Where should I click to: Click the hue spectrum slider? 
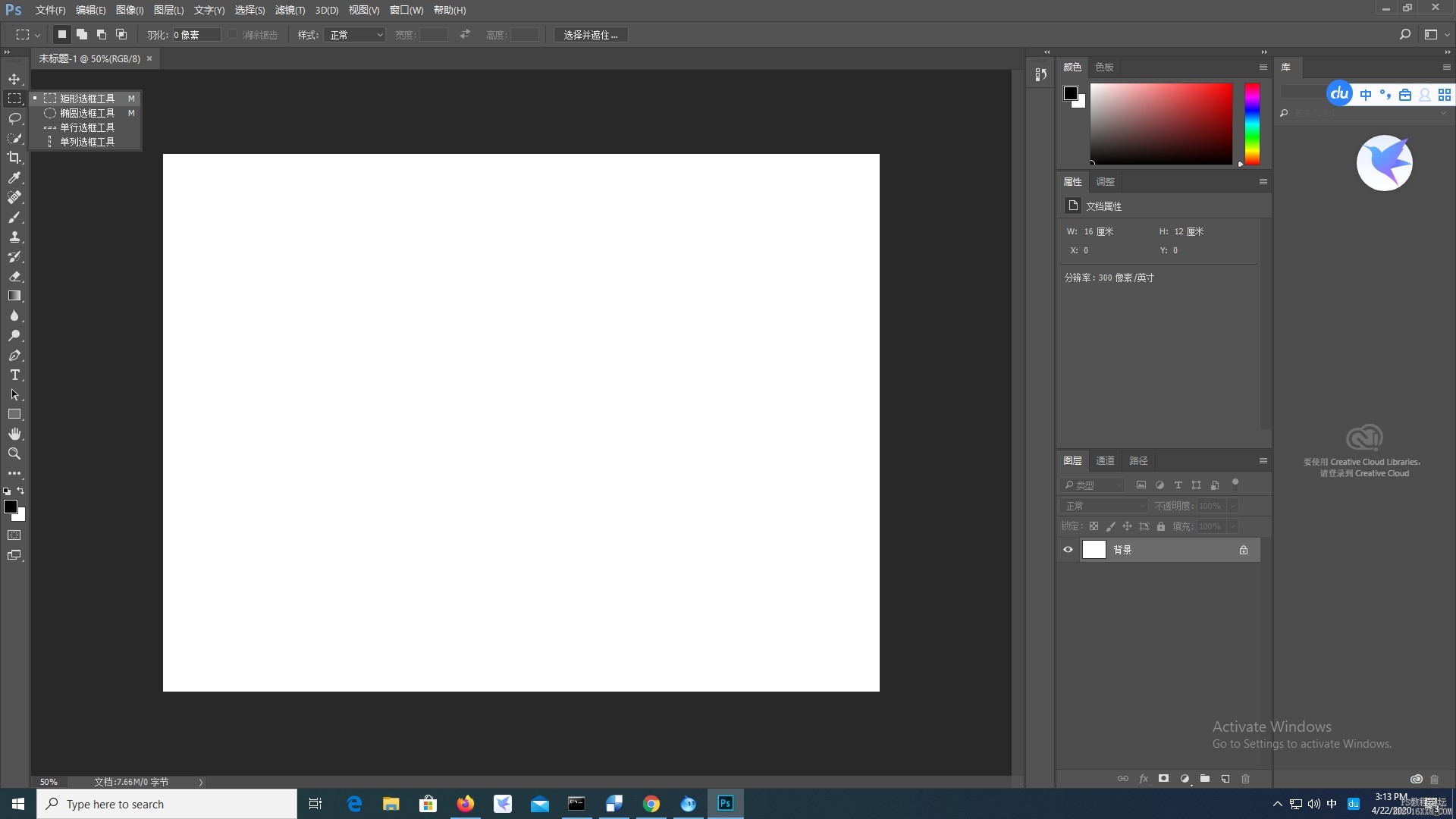(x=1252, y=124)
